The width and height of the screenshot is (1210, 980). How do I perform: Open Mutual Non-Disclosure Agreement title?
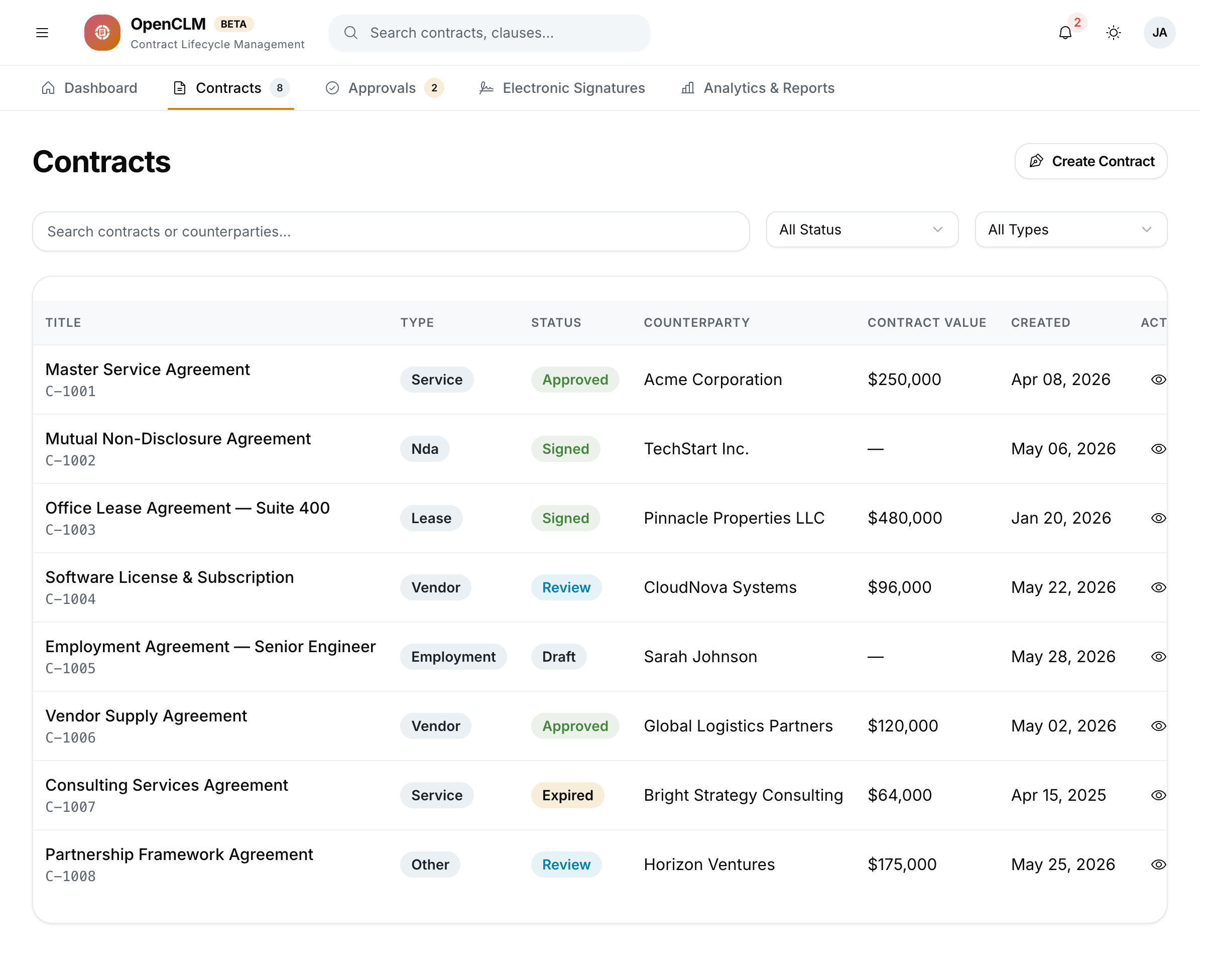[x=178, y=439]
